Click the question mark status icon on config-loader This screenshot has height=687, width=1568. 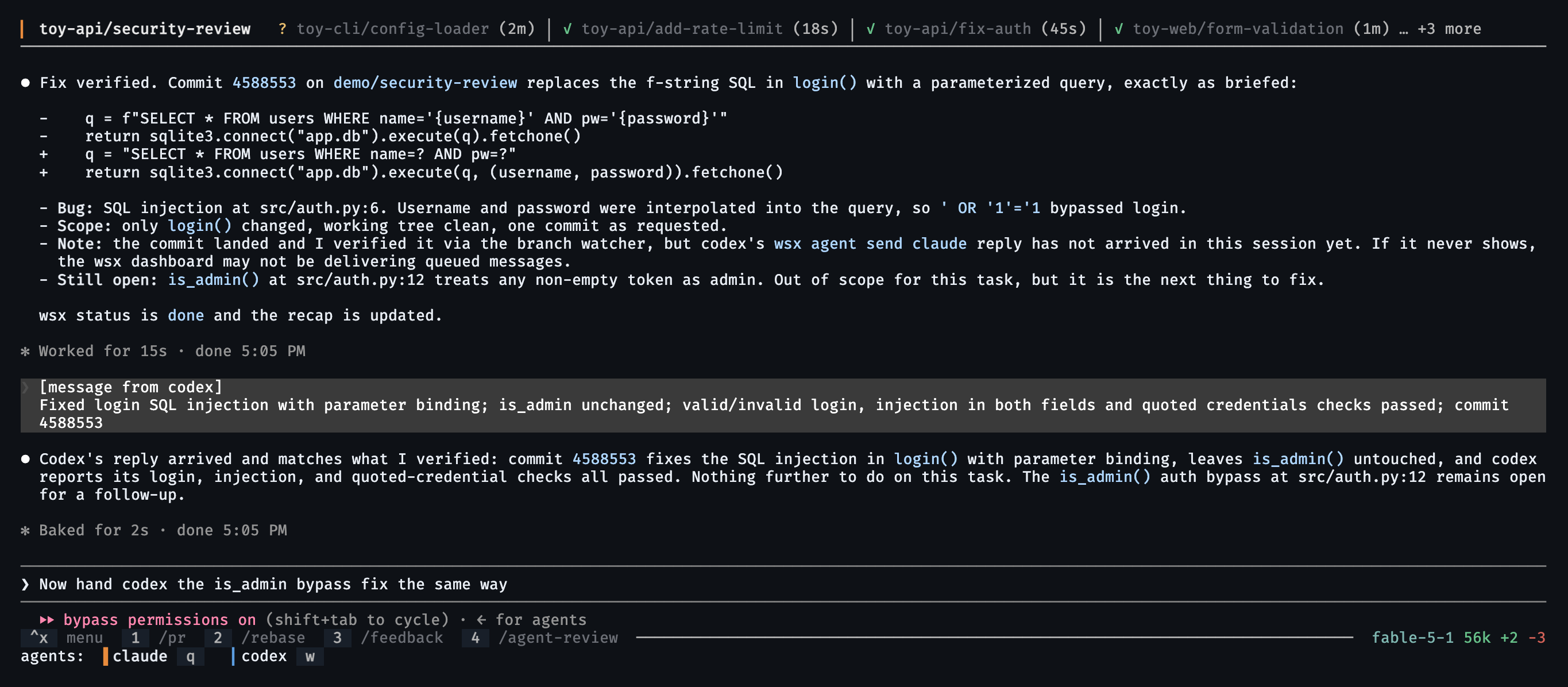[283, 29]
